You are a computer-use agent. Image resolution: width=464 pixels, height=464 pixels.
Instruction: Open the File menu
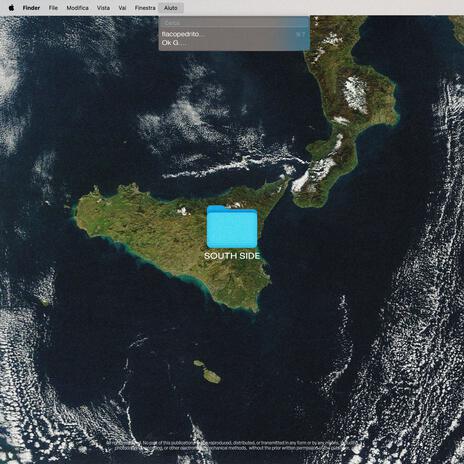[53, 8]
